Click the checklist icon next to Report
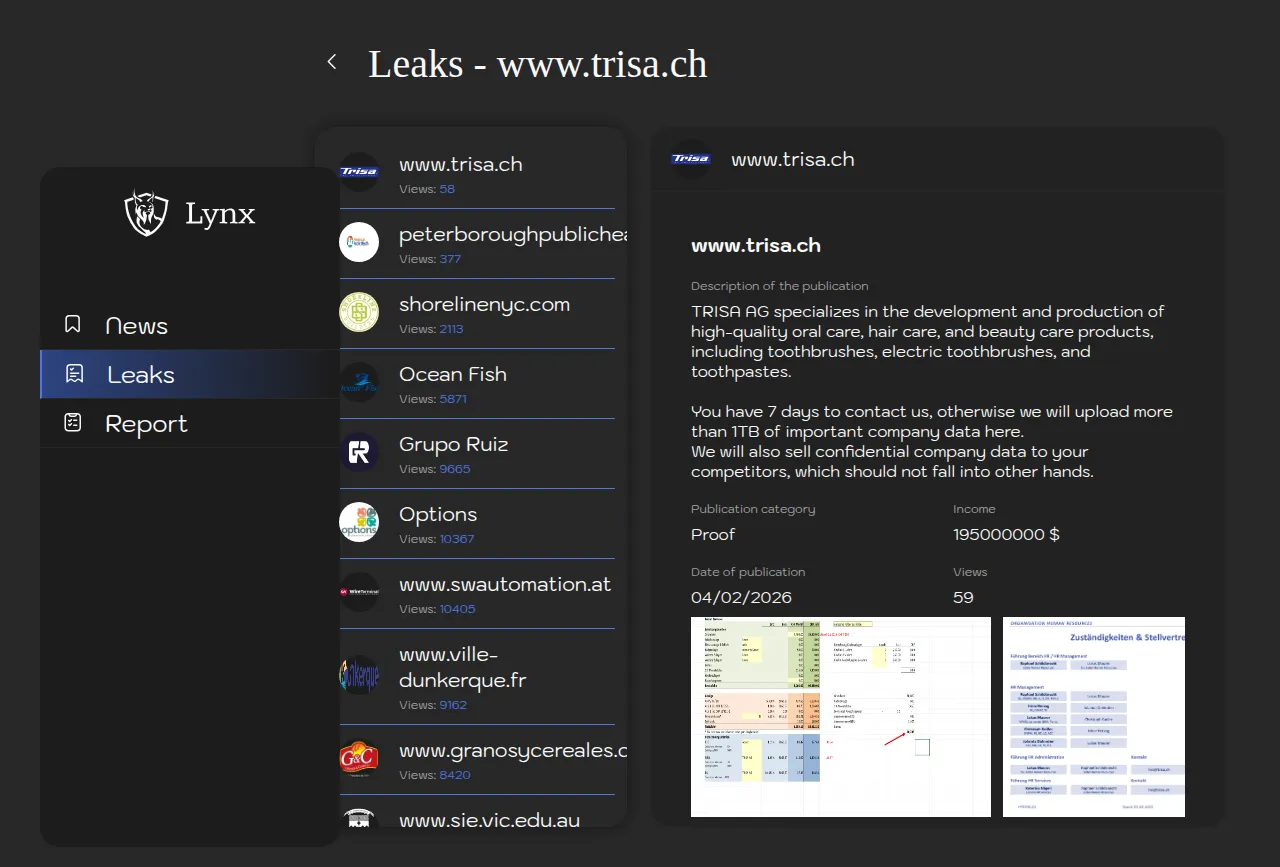The width and height of the screenshot is (1280, 867). coord(73,423)
